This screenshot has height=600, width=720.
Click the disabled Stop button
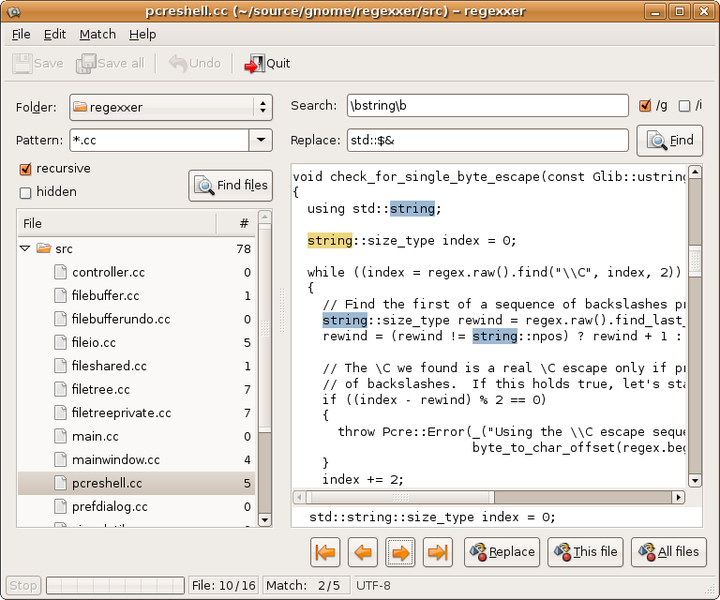pos(23,586)
